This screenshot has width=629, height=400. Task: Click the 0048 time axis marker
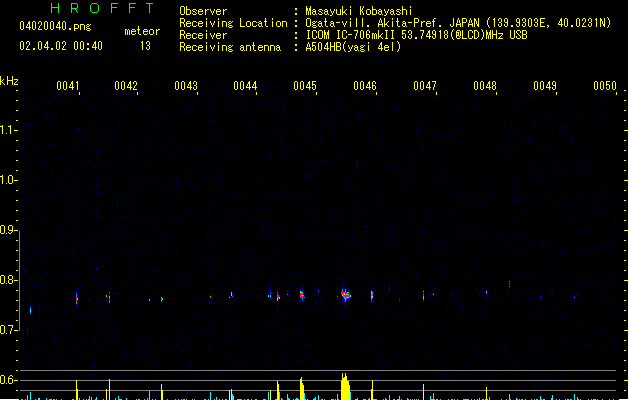tap(485, 86)
